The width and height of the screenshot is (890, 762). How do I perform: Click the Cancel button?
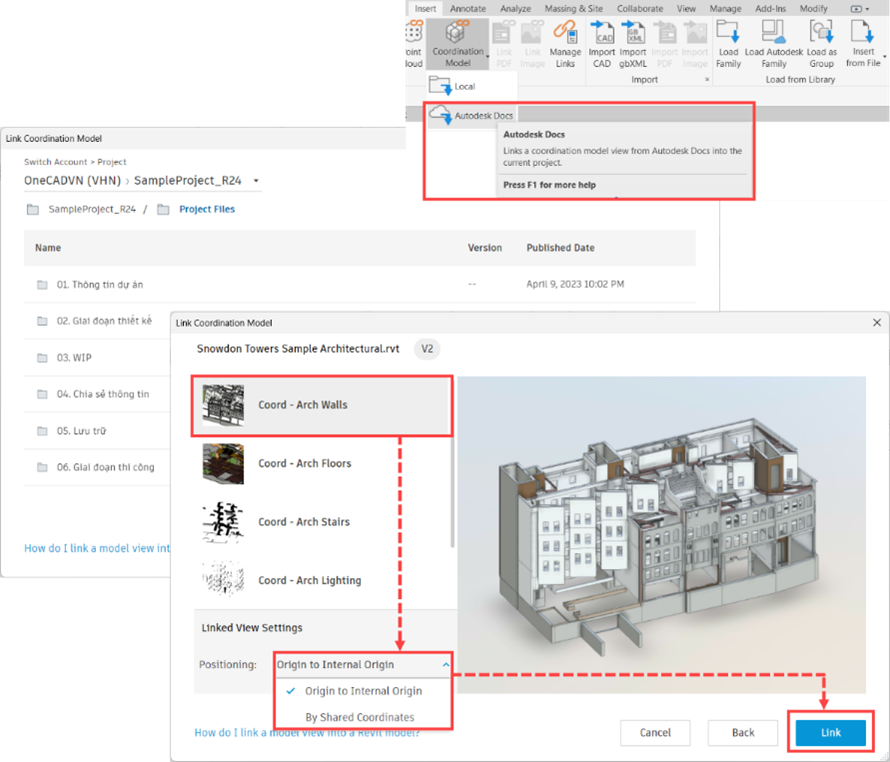655,732
